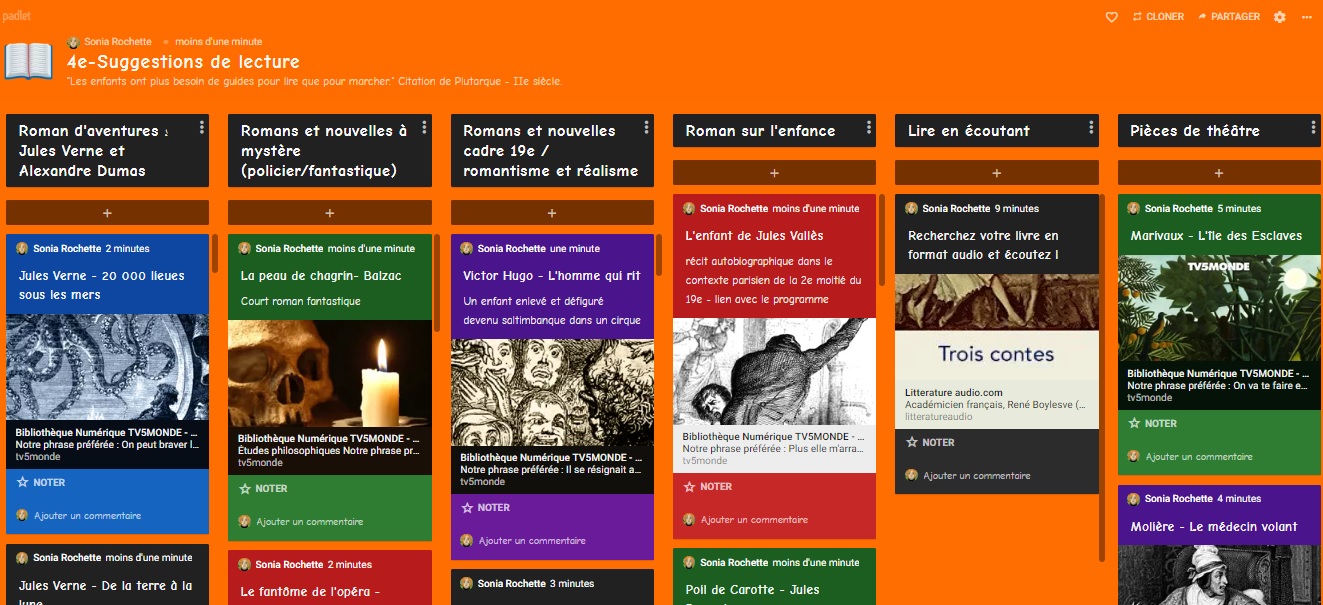Open the skull and candle thumbnail

(330, 373)
